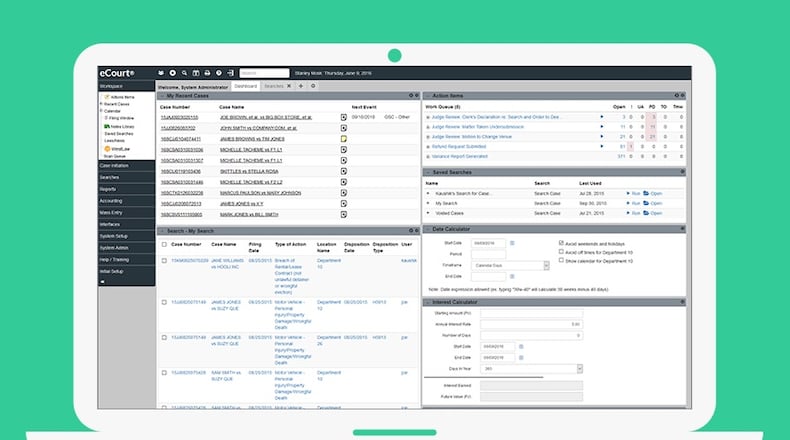Click the calendar icon in top toolbar

pyautogui.click(x=196, y=73)
